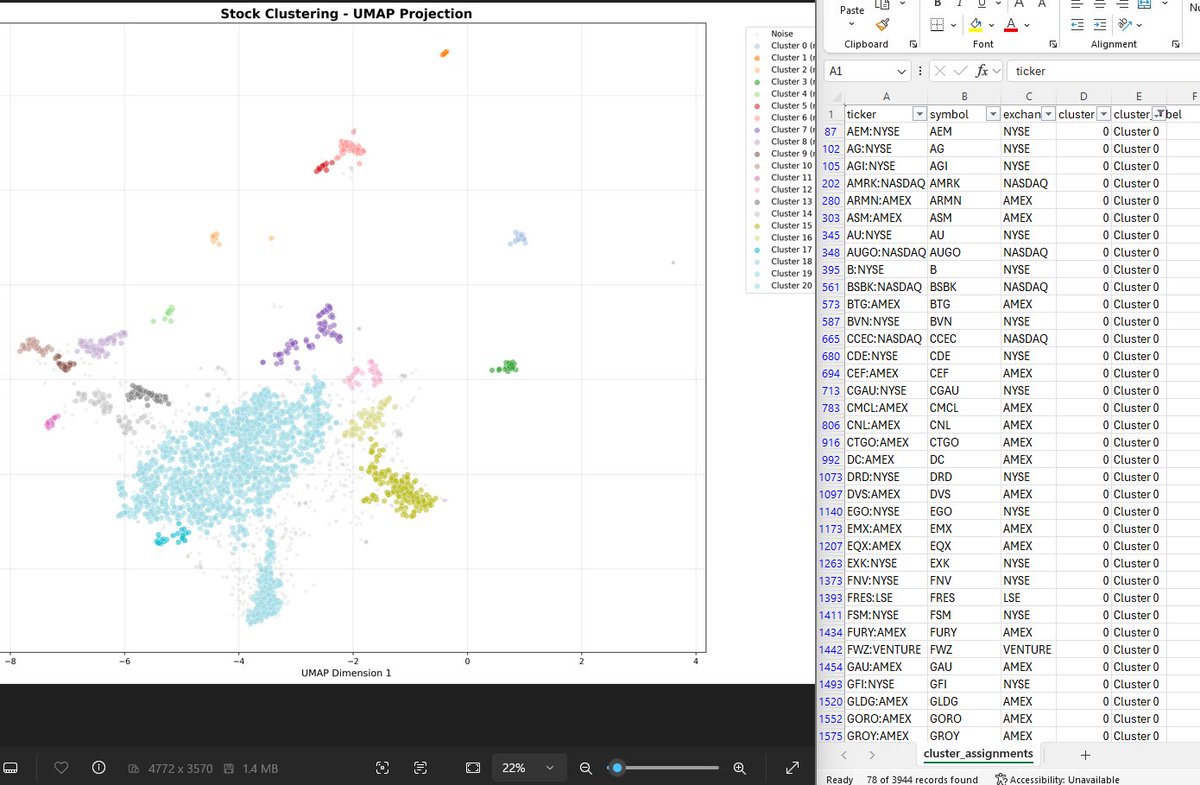Click the previous sheet navigation arrow
Viewport: 1200px width, 785px height.
click(845, 754)
